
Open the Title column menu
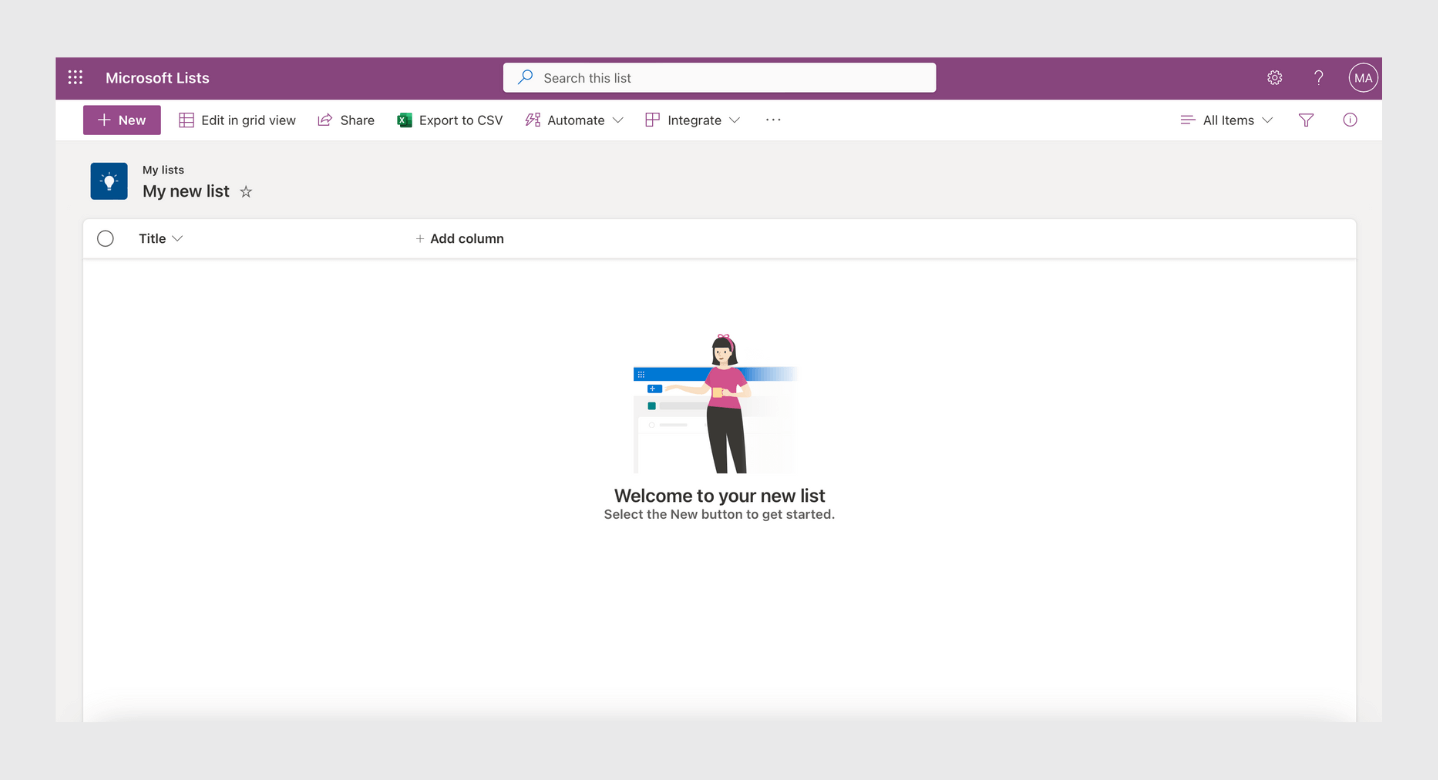click(178, 238)
